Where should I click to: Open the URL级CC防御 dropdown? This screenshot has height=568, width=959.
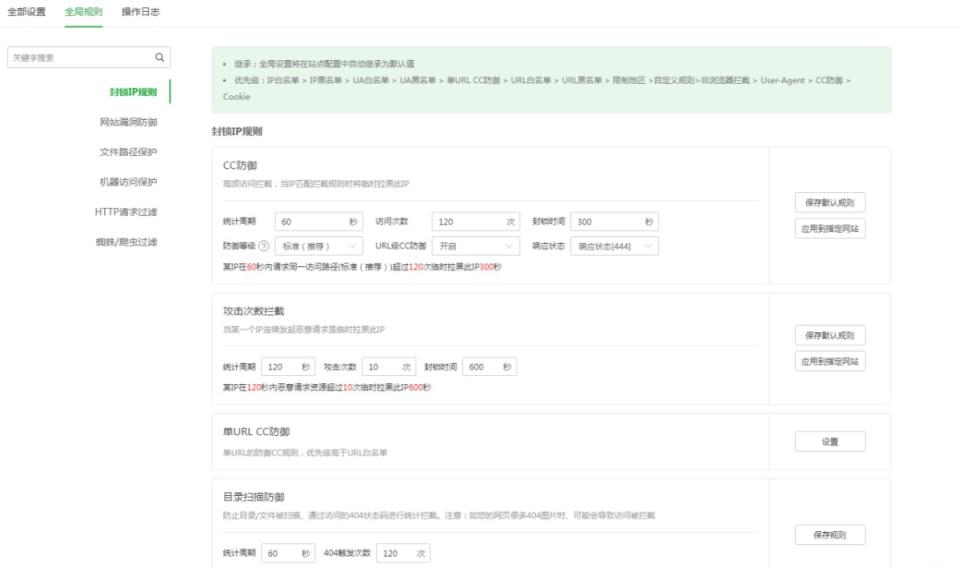point(476,246)
